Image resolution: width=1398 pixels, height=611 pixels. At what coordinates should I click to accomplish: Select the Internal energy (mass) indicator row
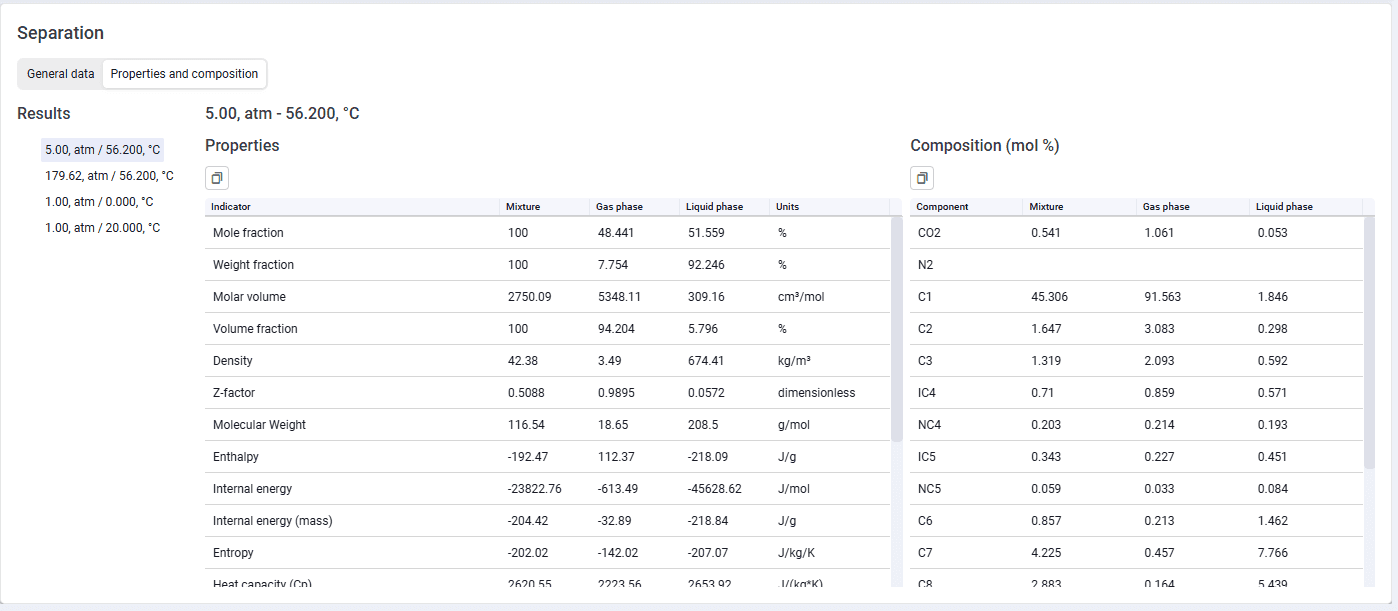[548, 521]
